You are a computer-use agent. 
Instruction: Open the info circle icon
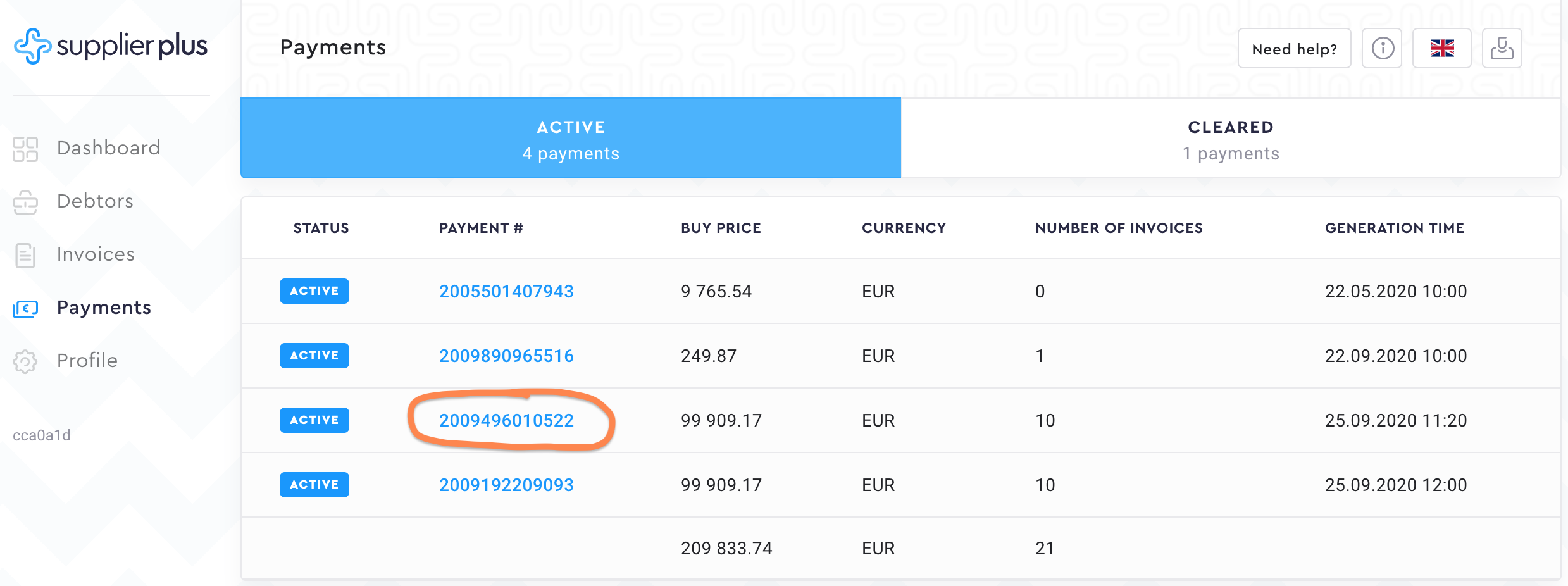(1382, 48)
